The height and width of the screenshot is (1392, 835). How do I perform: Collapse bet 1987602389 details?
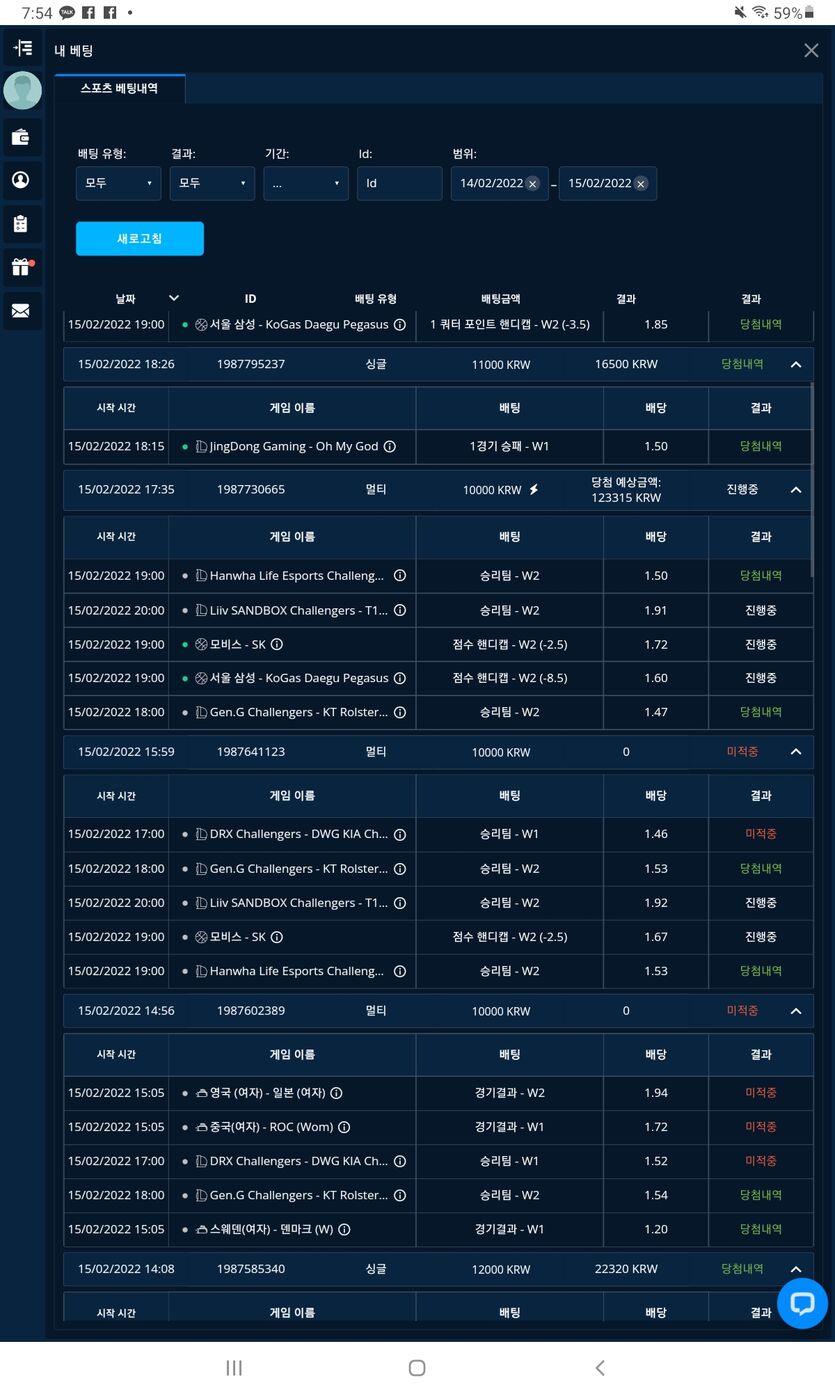point(796,1011)
